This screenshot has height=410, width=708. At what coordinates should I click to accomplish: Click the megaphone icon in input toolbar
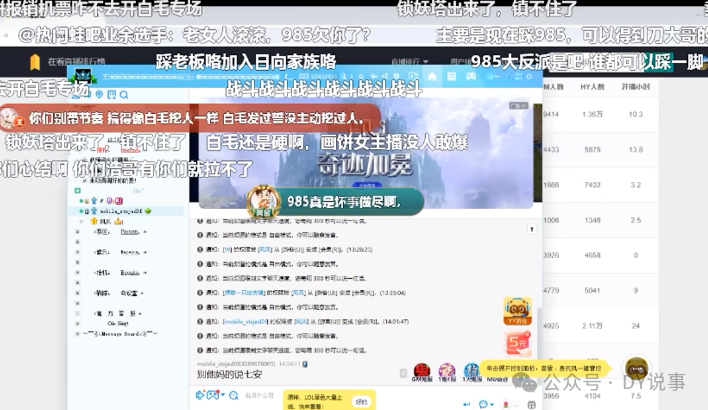point(200,396)
